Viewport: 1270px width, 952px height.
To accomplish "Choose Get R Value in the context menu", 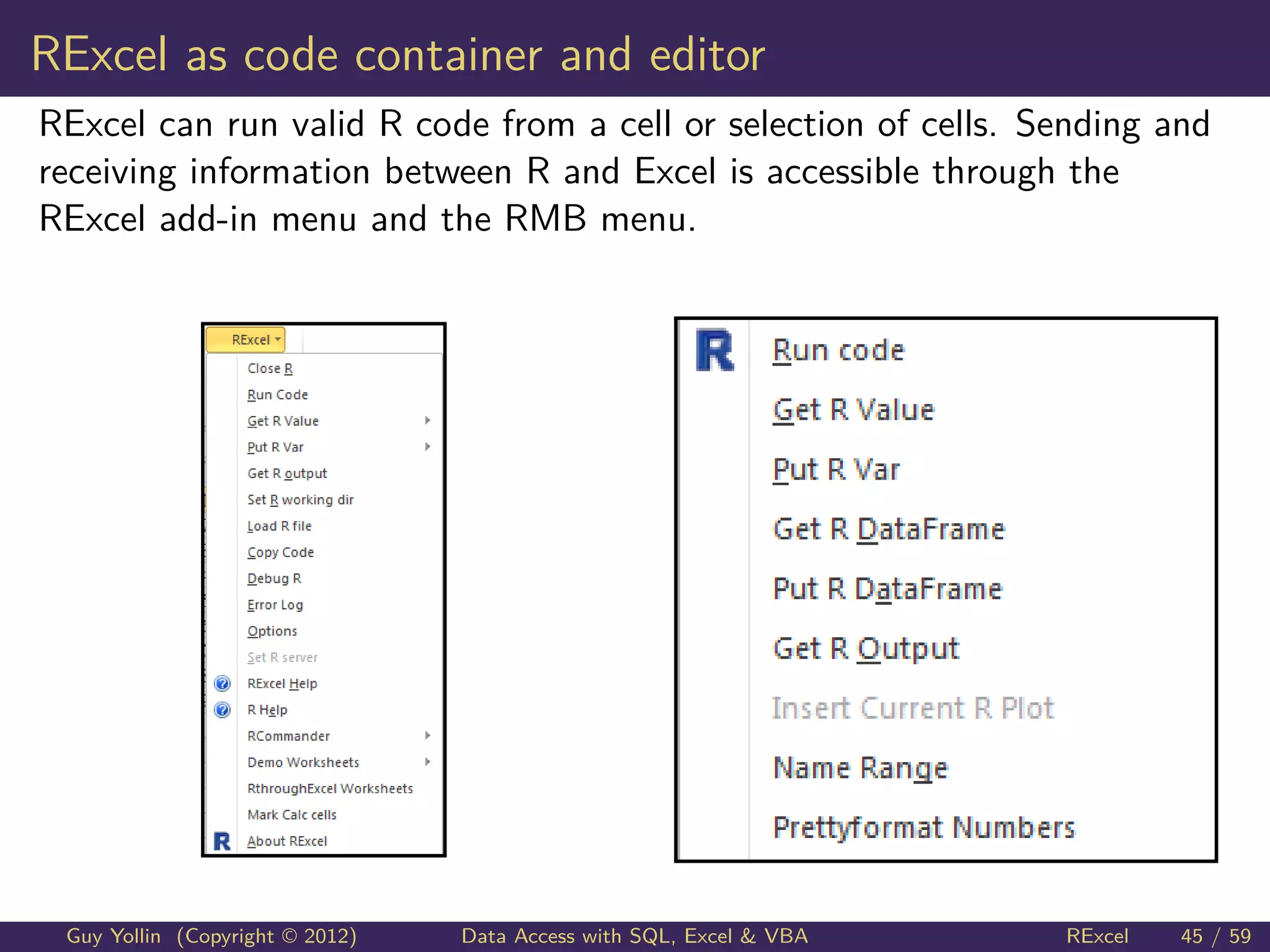I will (853, 410).
